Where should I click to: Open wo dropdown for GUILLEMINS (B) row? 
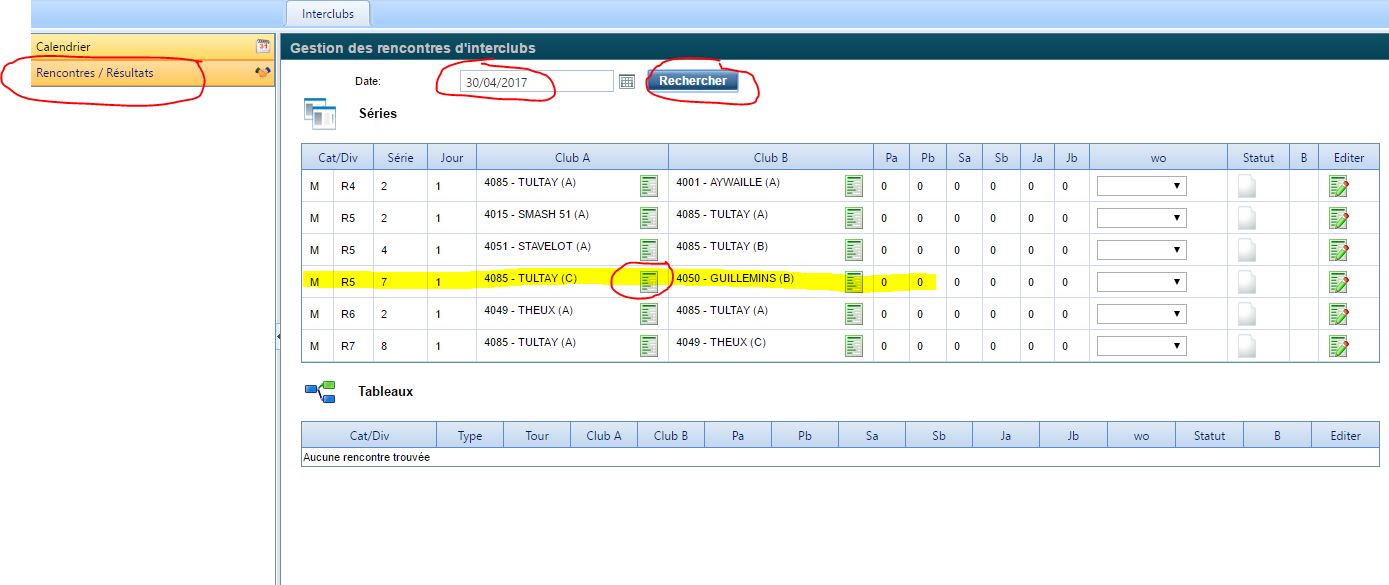[x=1141, y=282]
